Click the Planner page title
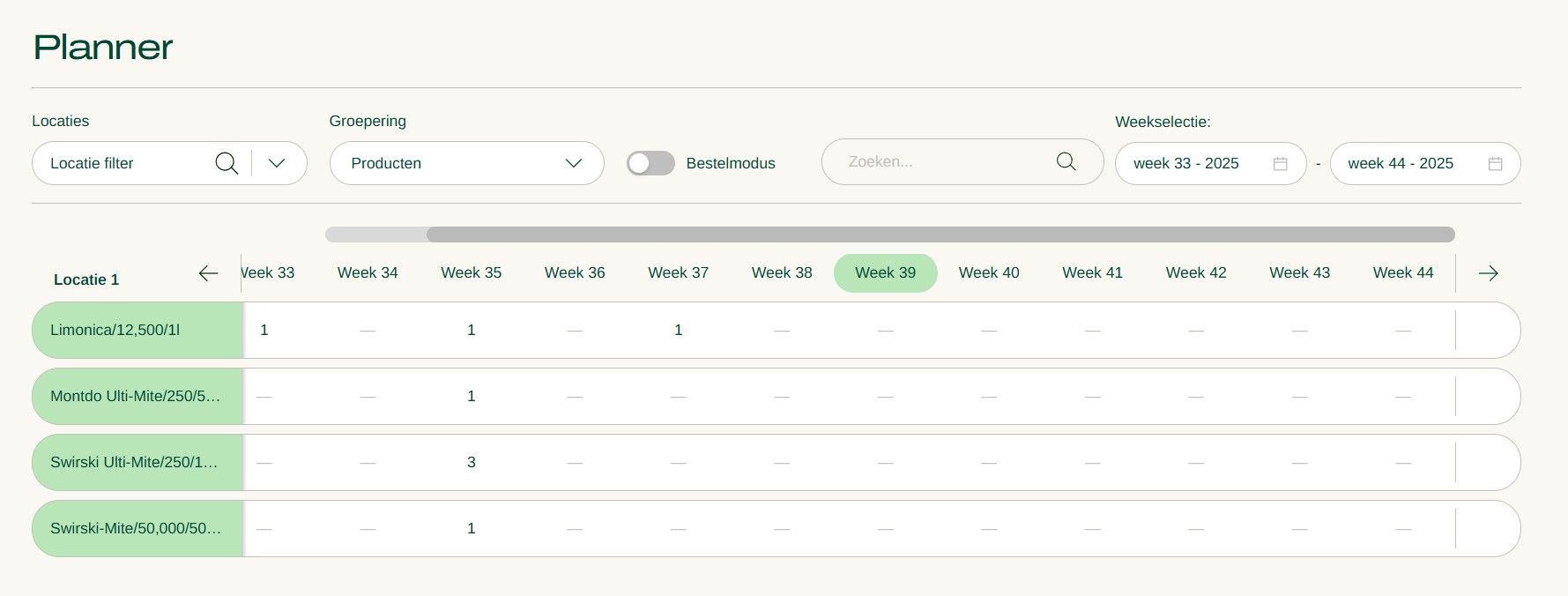1568x596 pixels. coord(103,48)
